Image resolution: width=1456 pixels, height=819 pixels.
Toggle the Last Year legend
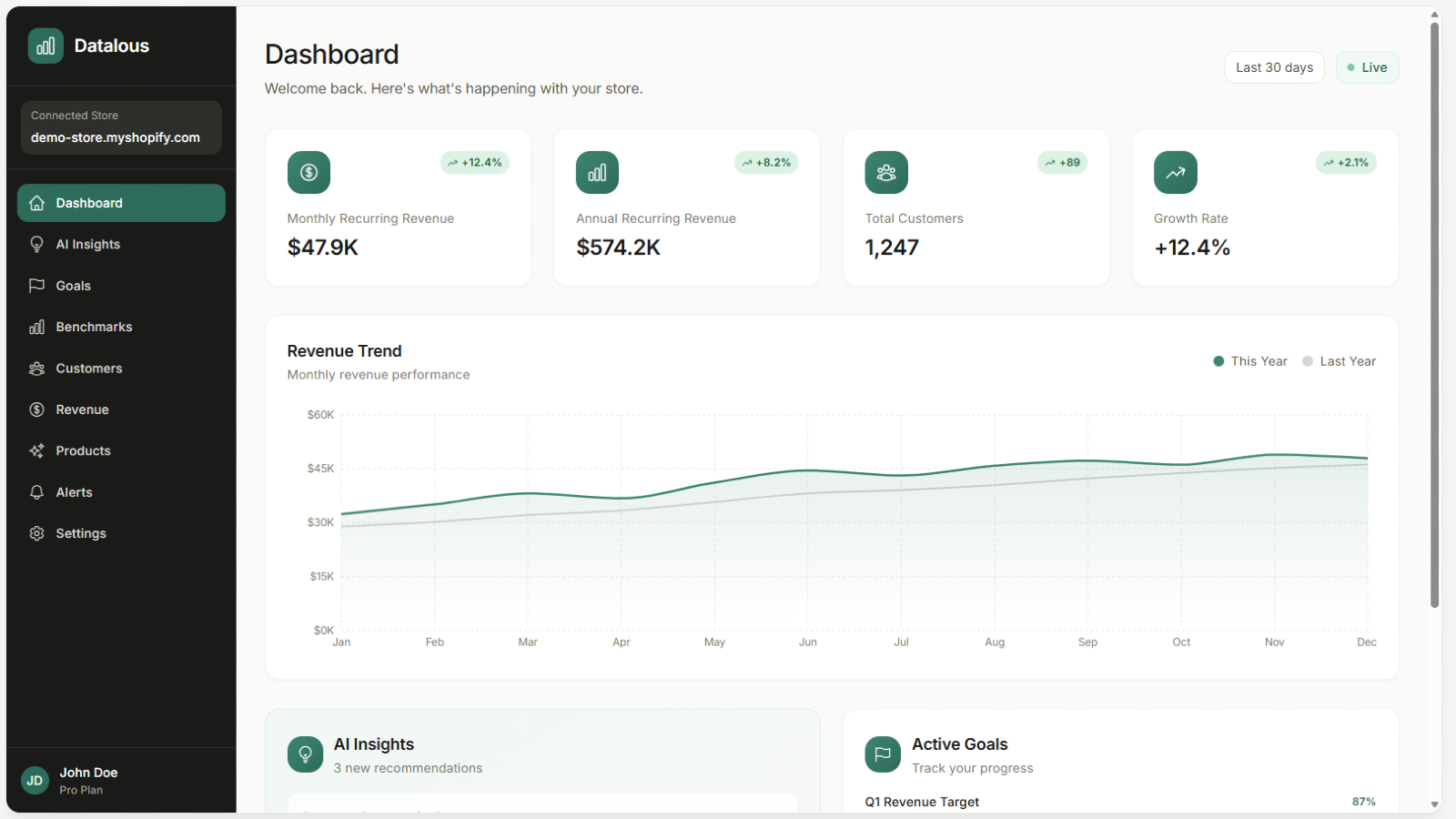pos(1339,360)
